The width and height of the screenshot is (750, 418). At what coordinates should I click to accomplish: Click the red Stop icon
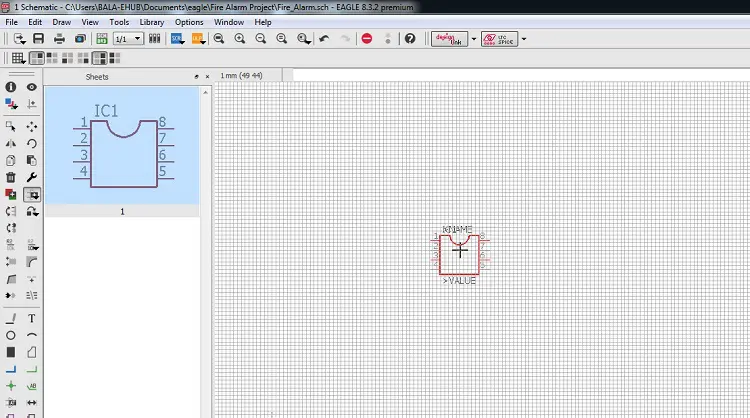pyautogui.click(x=367, y=39)
